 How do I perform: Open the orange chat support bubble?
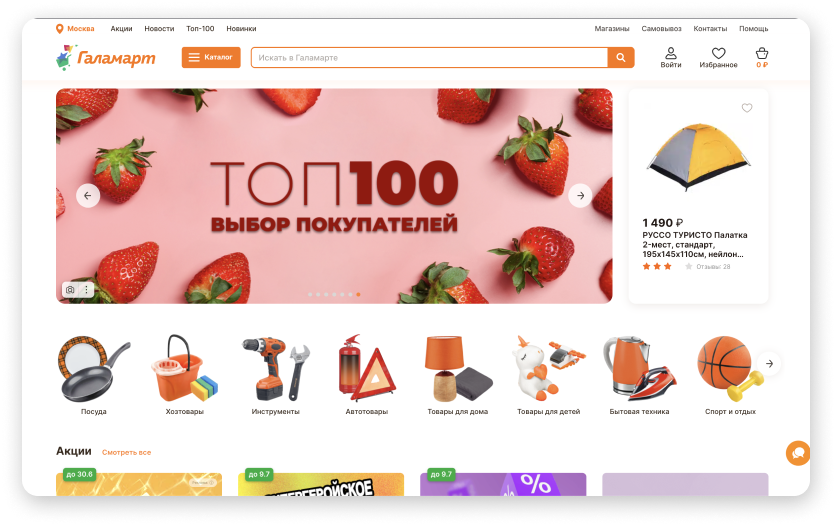[798, 453]
